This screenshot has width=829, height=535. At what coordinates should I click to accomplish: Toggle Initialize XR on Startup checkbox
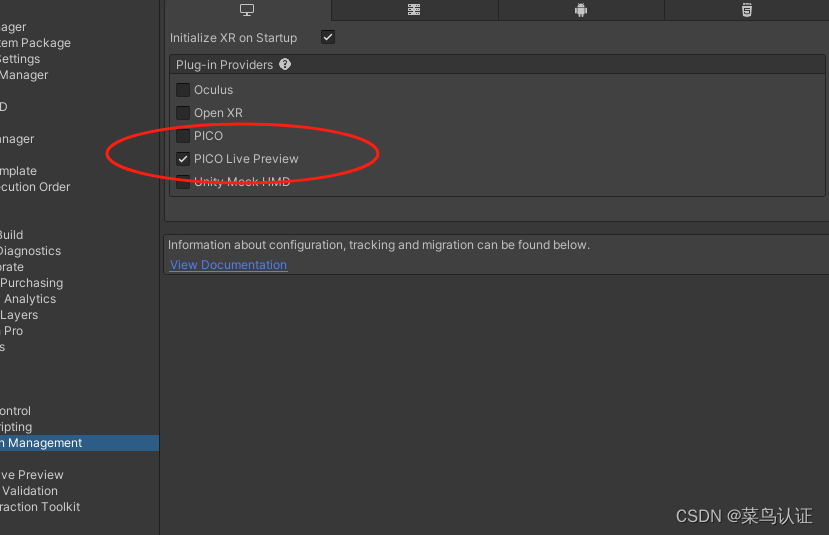click(x=328, y=38)
